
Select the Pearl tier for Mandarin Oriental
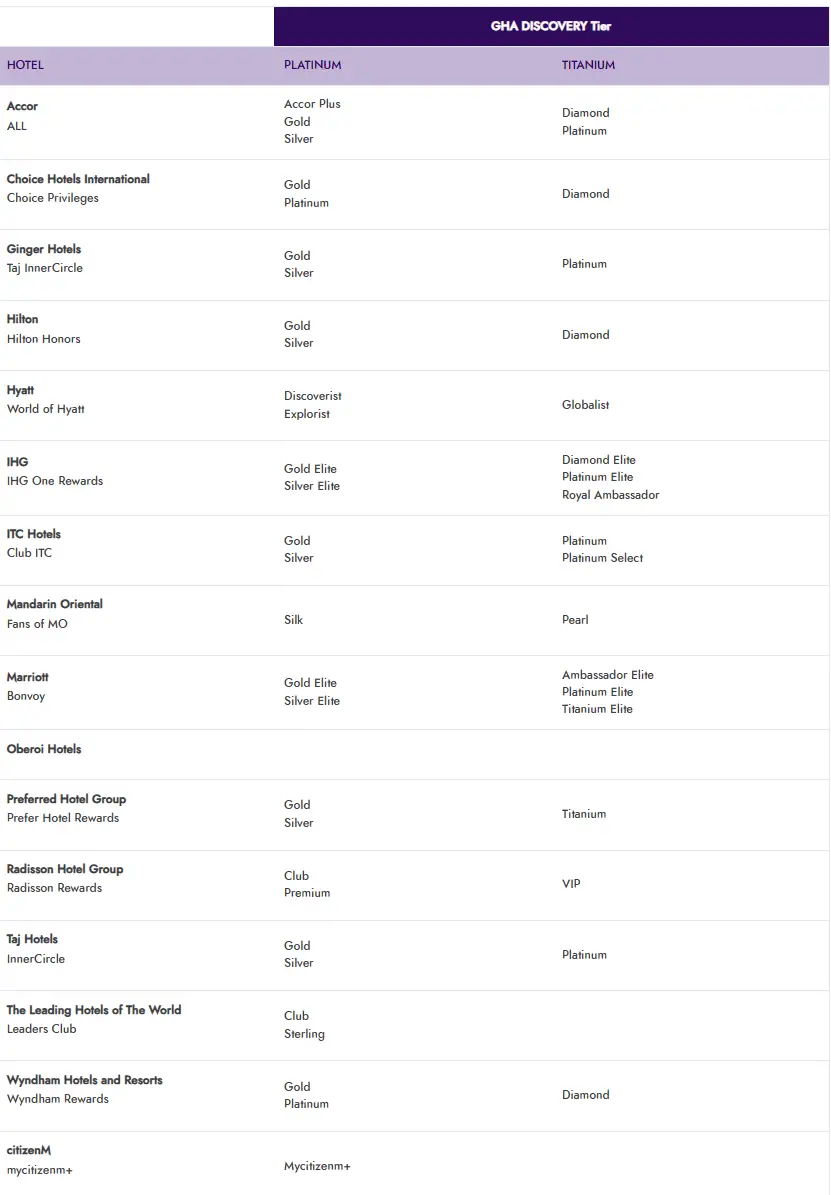pos(575,620)
